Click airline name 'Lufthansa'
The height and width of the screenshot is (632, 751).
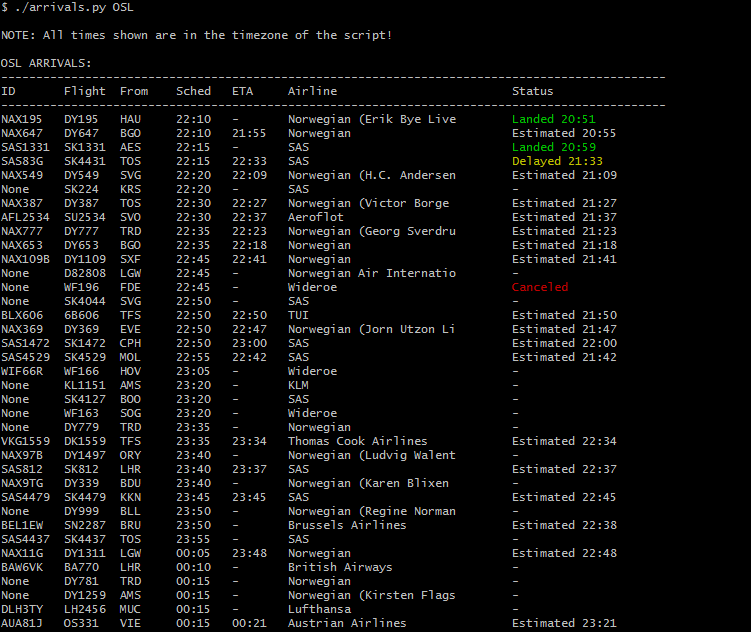(x=319, y=609)
